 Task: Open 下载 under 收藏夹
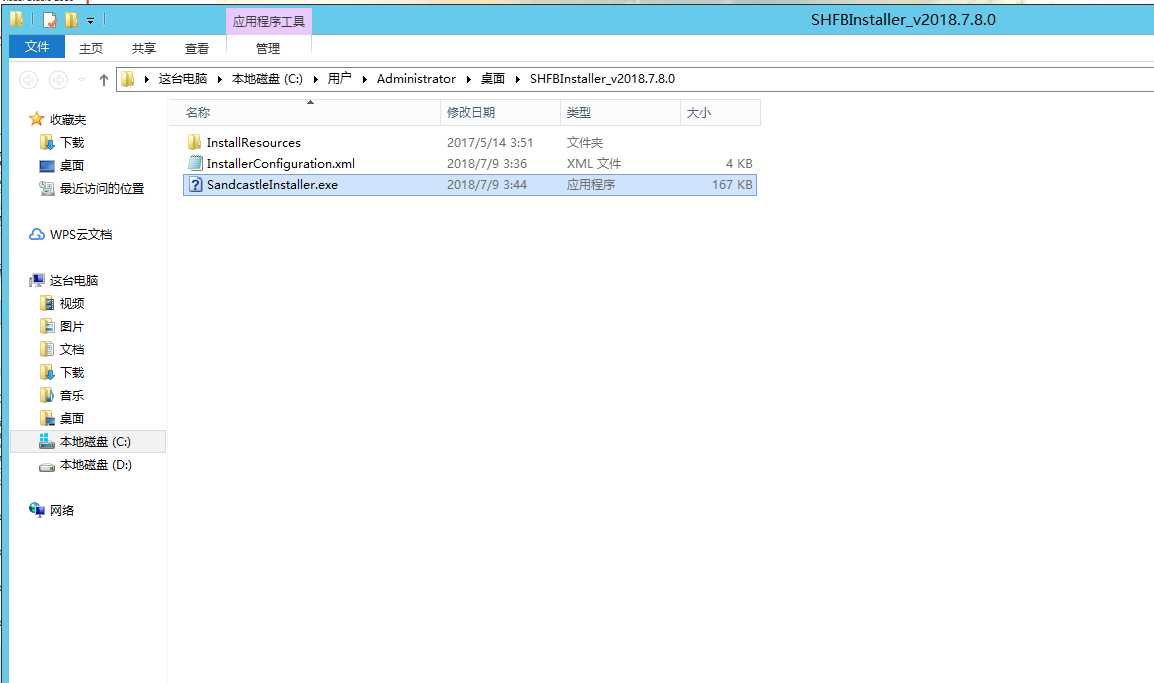pyautogui.click(x=71, y=142)
